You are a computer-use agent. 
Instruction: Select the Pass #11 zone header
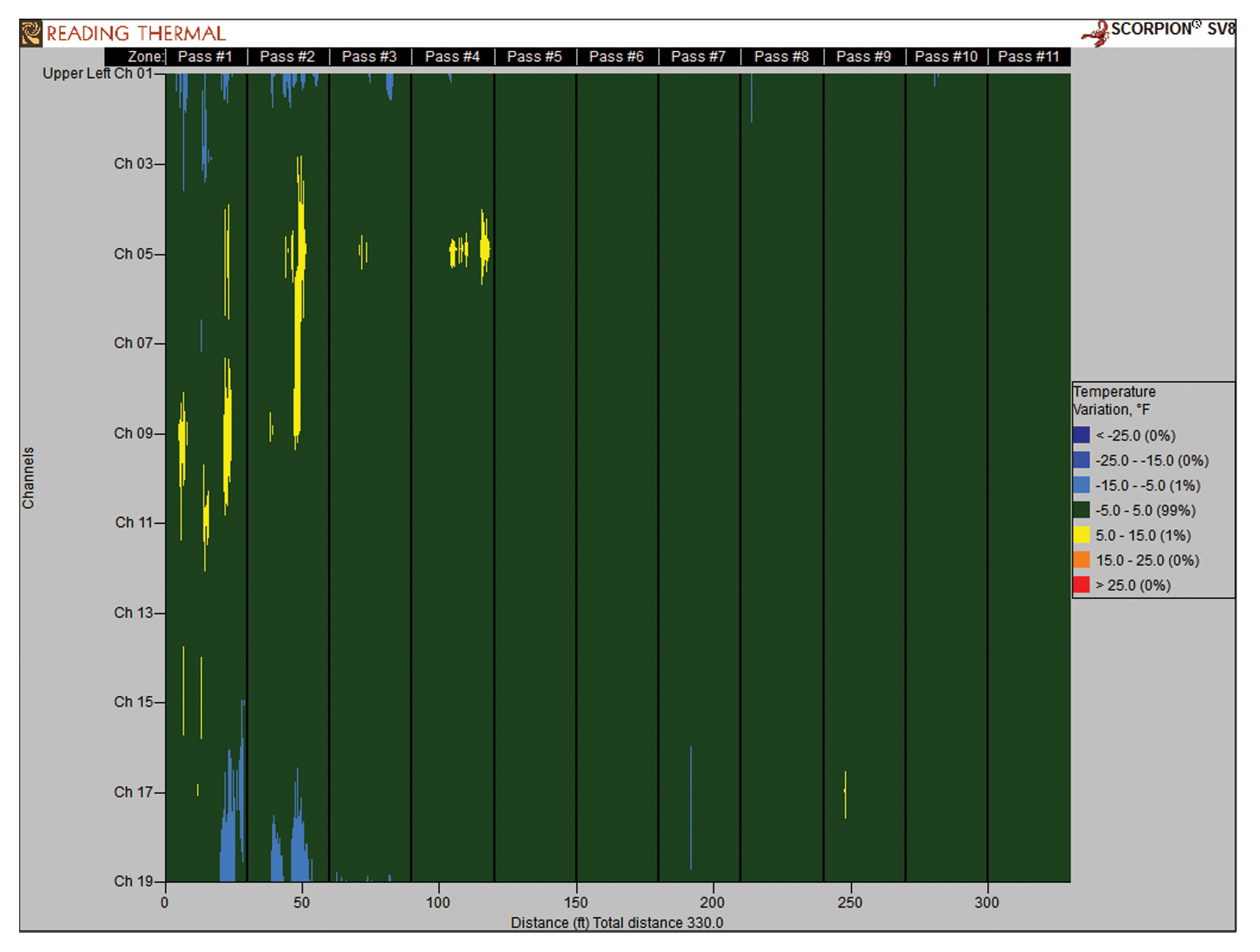(1029, 56)
